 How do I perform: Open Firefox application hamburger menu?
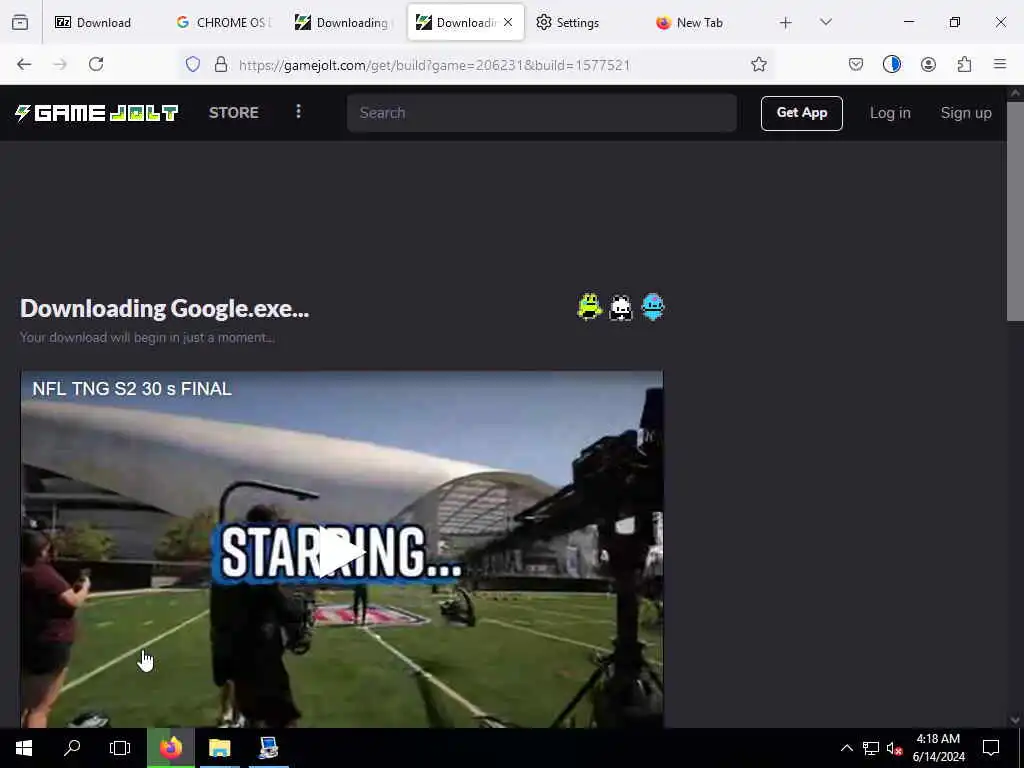click(1000, 64)
